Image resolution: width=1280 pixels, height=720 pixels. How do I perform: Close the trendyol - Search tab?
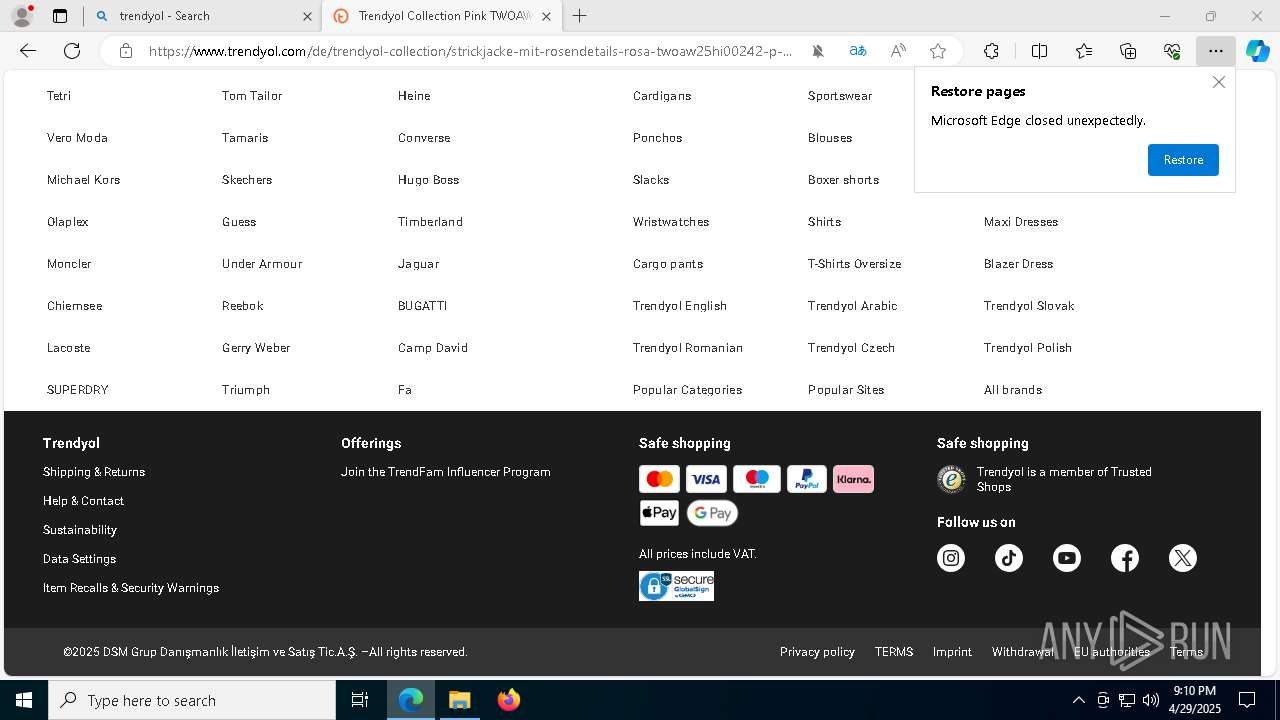[307, 16]
